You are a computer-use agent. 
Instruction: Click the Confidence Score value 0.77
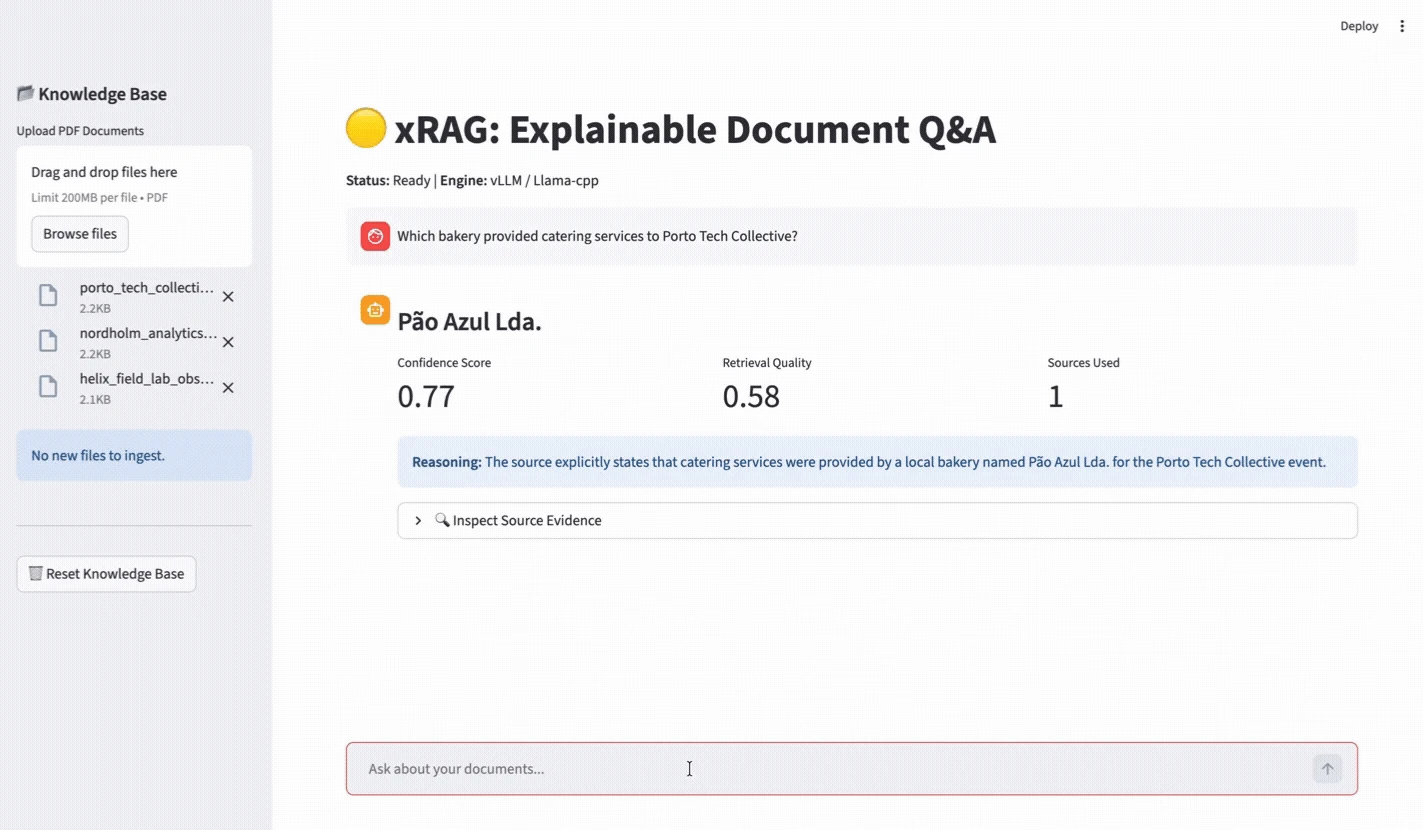point(425,396)
